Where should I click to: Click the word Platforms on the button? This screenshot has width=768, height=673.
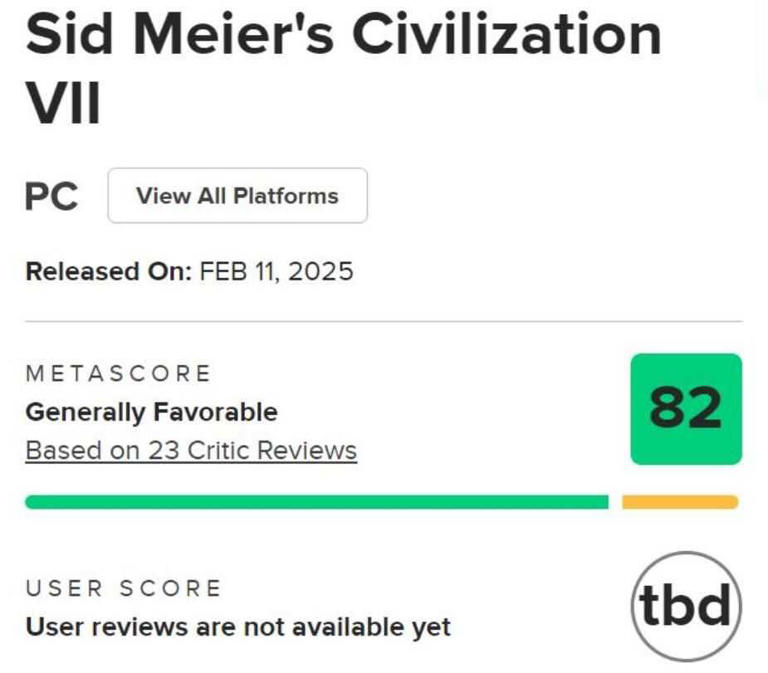point(287,196)
